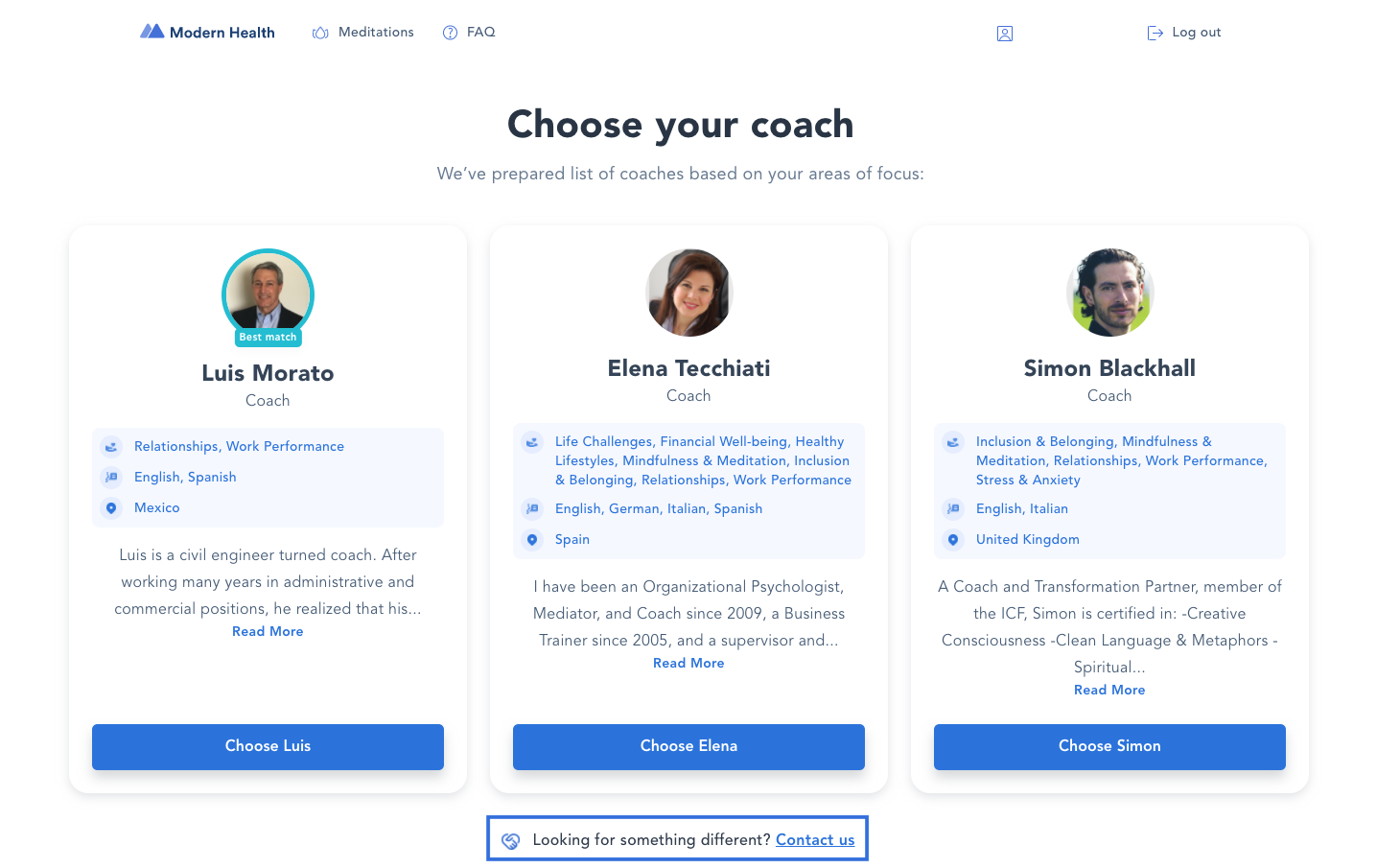Click the Meditations lotus icon
This screenshot has height=868, width=1400.
click(320, 33)
